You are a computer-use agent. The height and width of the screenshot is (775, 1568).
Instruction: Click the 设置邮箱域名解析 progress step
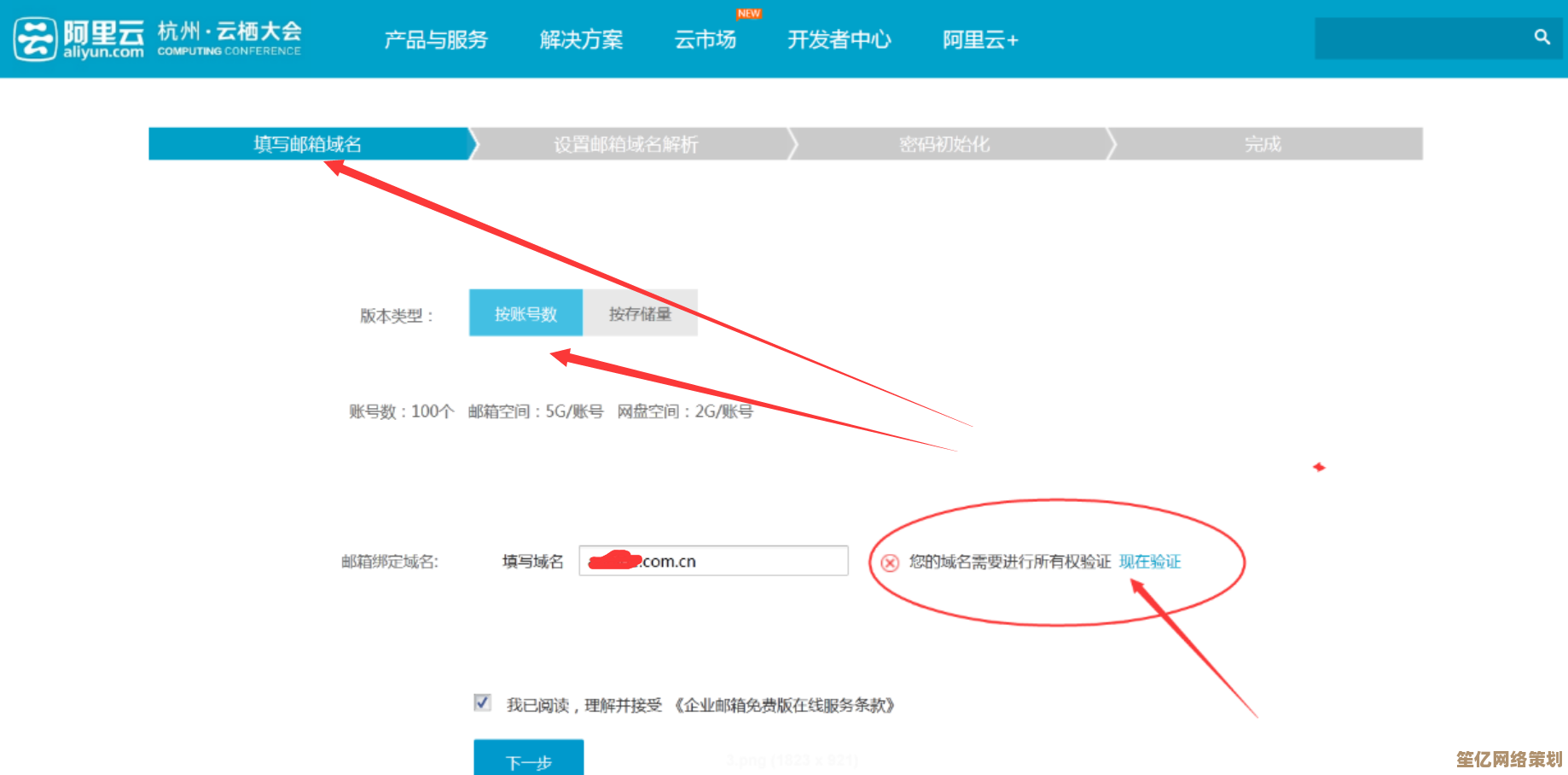click(x=626, y=144)
